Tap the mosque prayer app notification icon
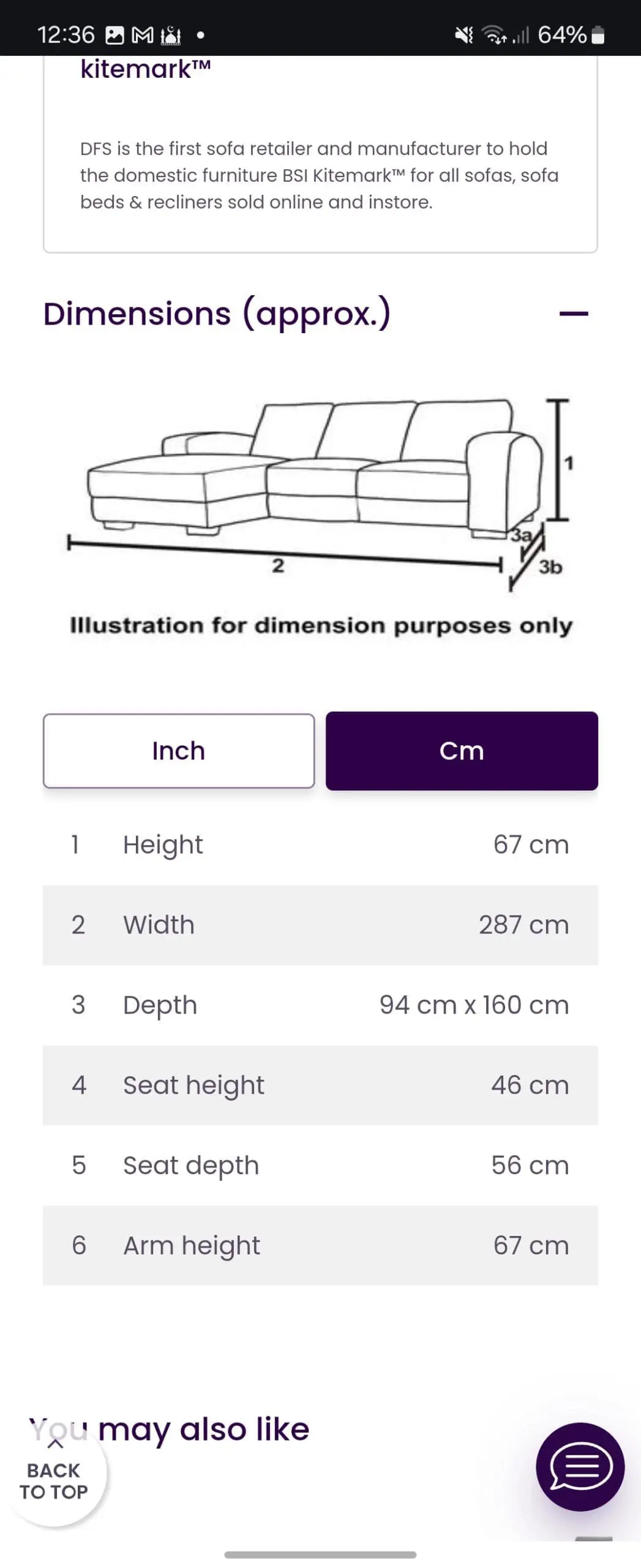The width and height of the screenshot is (641, 1568). point(171,36)
